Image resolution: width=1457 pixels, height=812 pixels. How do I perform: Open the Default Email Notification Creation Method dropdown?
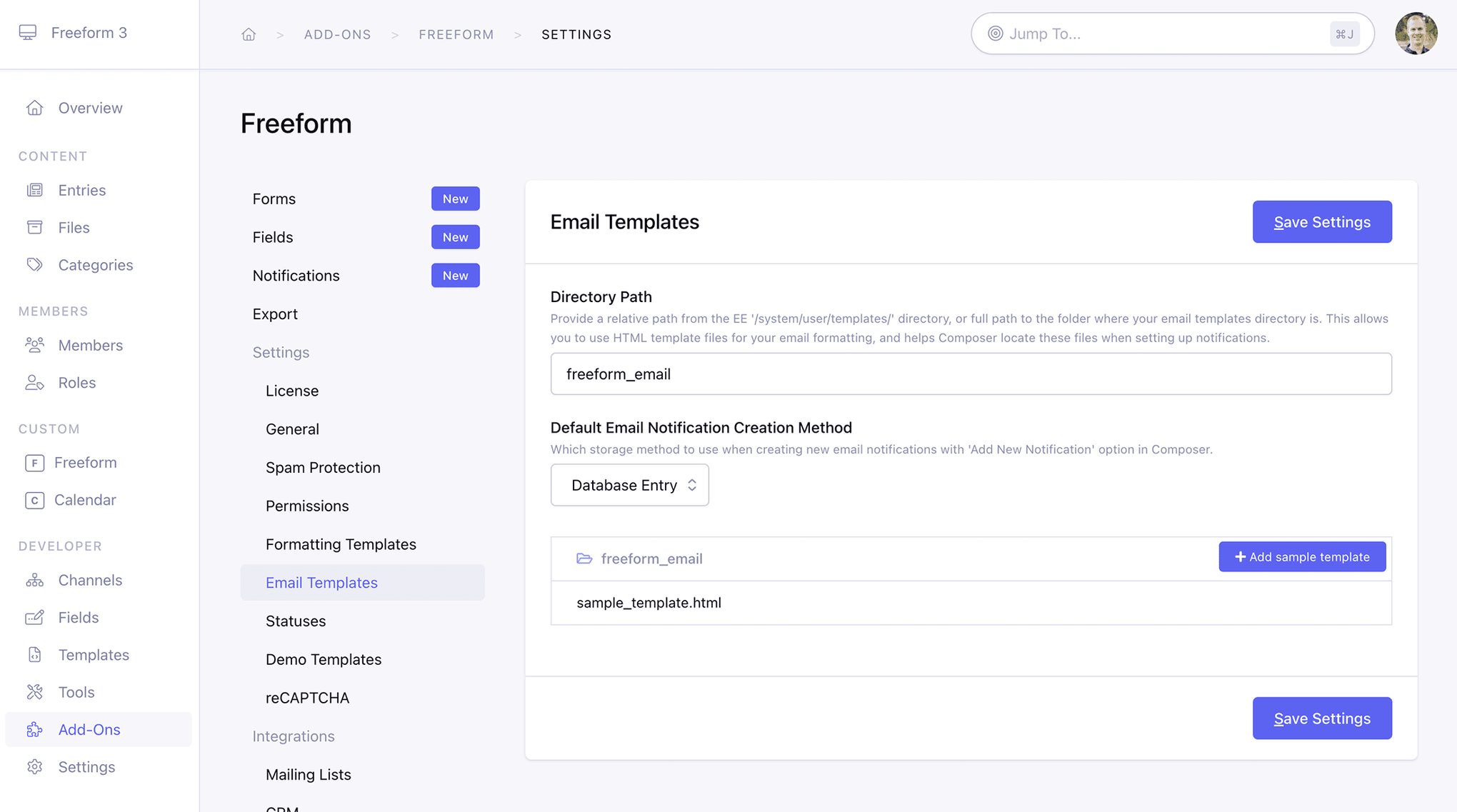[629, 485]
